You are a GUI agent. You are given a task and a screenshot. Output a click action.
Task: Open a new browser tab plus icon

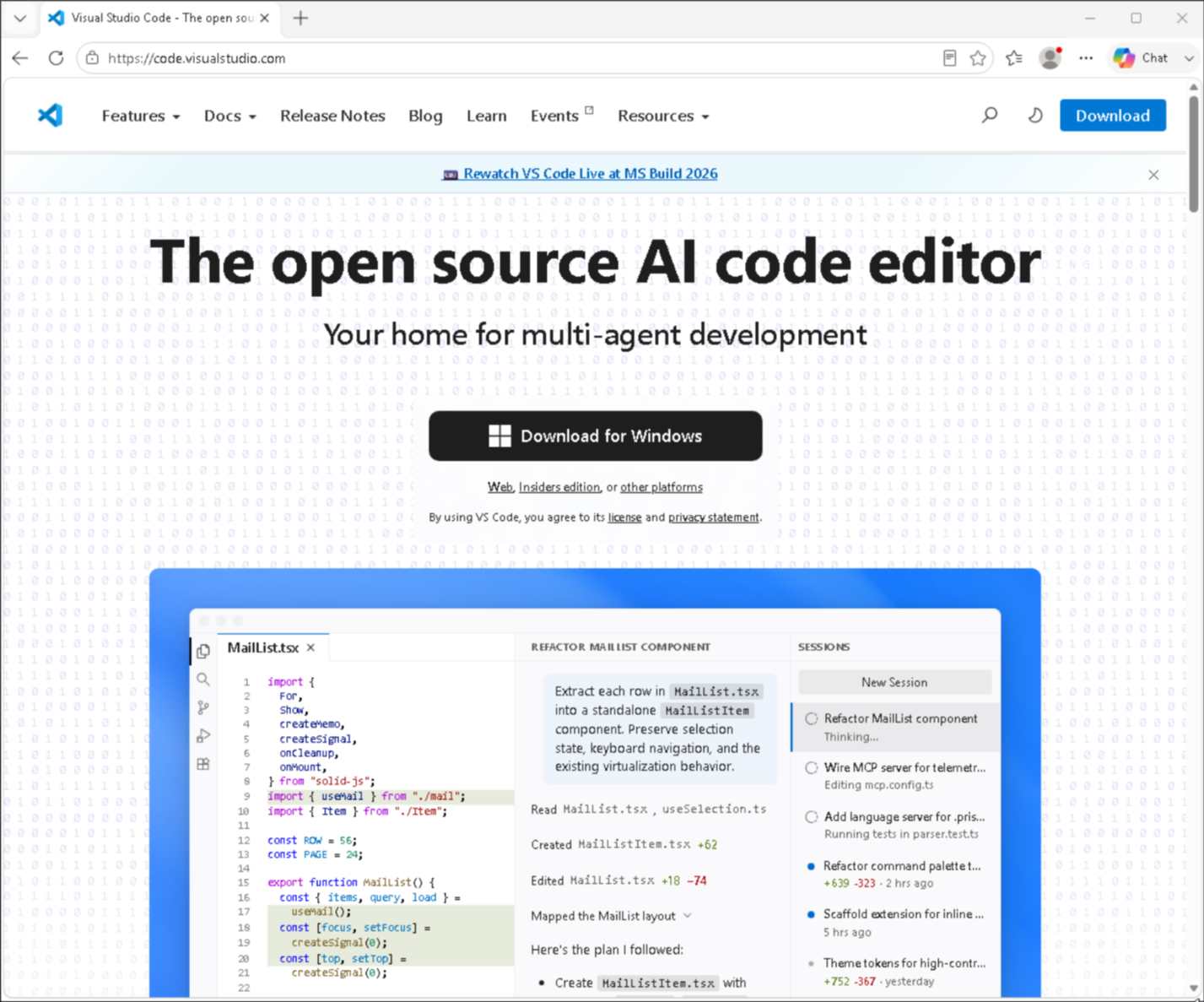(300, 18)
